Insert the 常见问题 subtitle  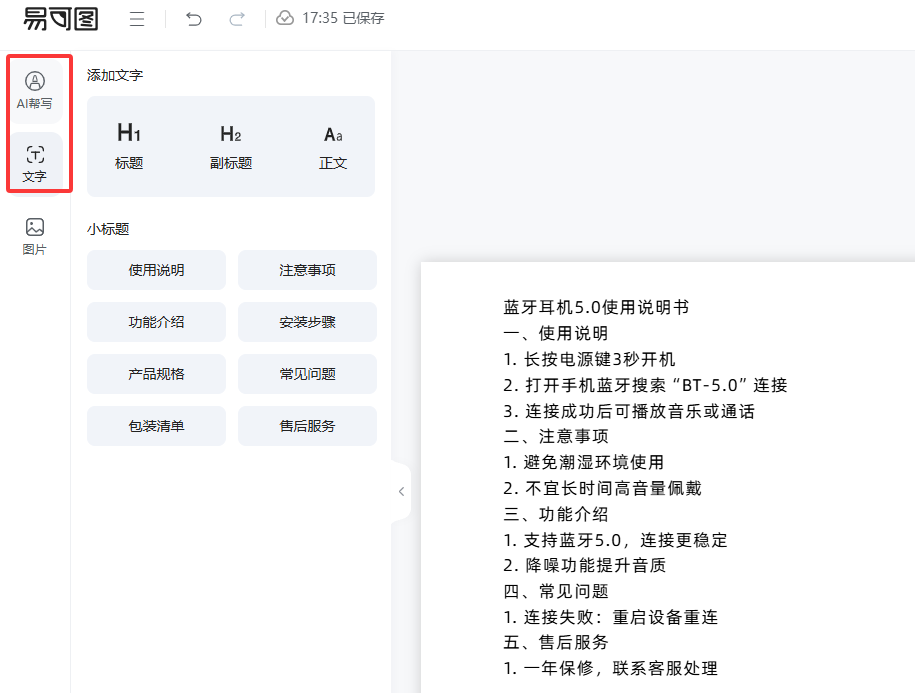click(x=307, y=374)
